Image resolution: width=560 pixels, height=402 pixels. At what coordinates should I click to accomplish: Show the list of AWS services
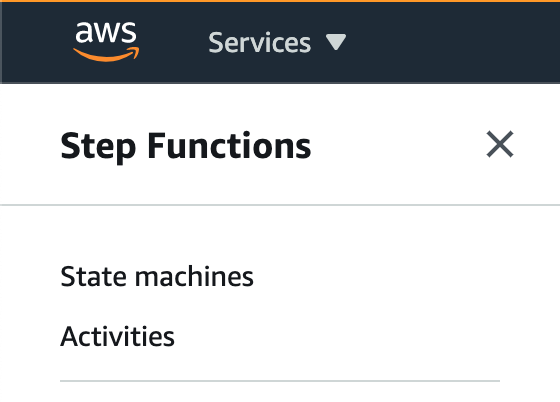tap(277, 42)
